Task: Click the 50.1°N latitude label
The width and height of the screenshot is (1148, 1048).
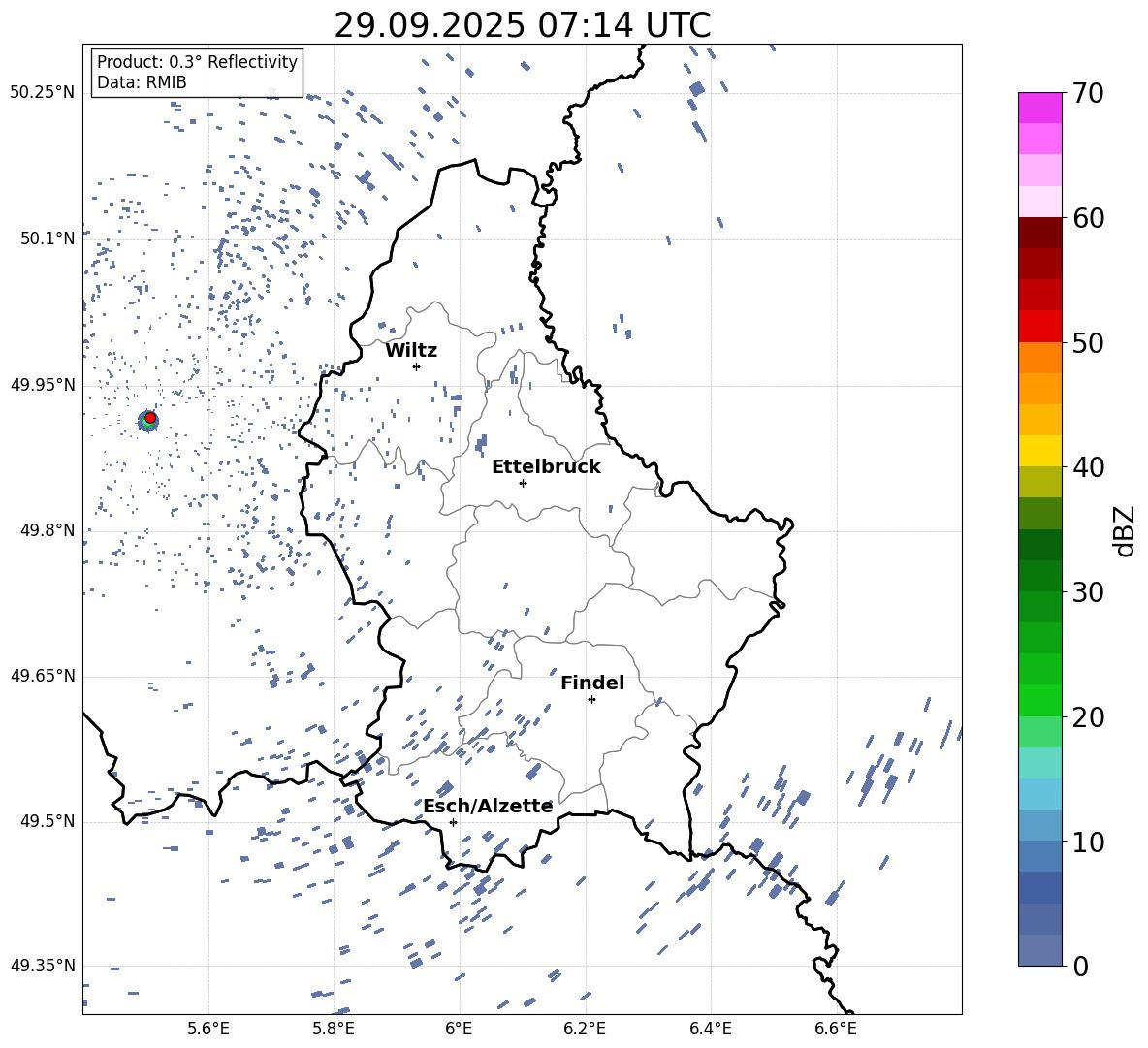Action: (48, 238)
